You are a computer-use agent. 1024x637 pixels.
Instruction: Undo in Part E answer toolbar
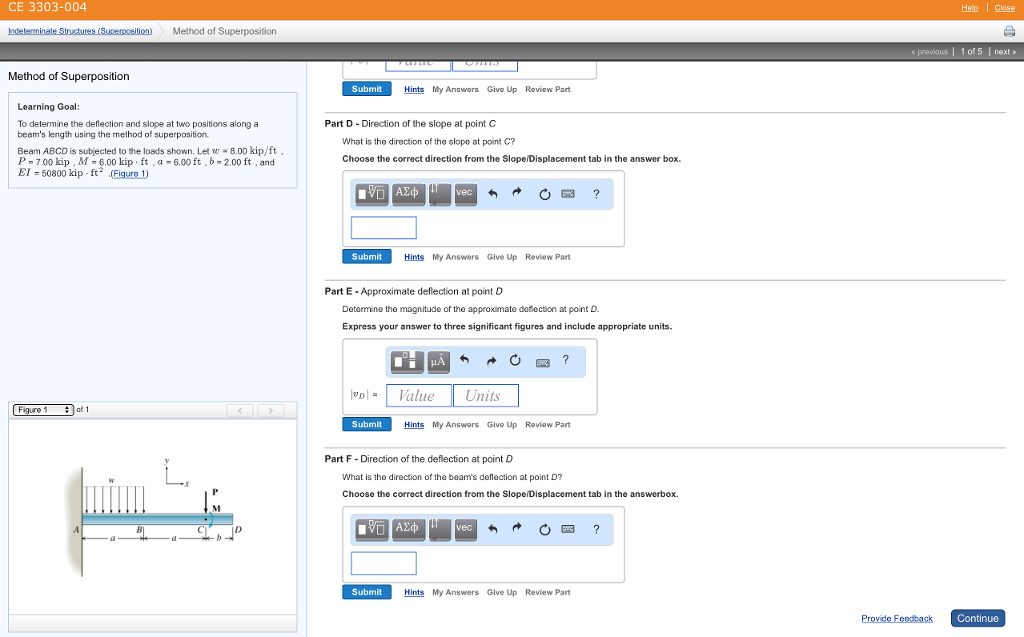click(x=464, y=360)
